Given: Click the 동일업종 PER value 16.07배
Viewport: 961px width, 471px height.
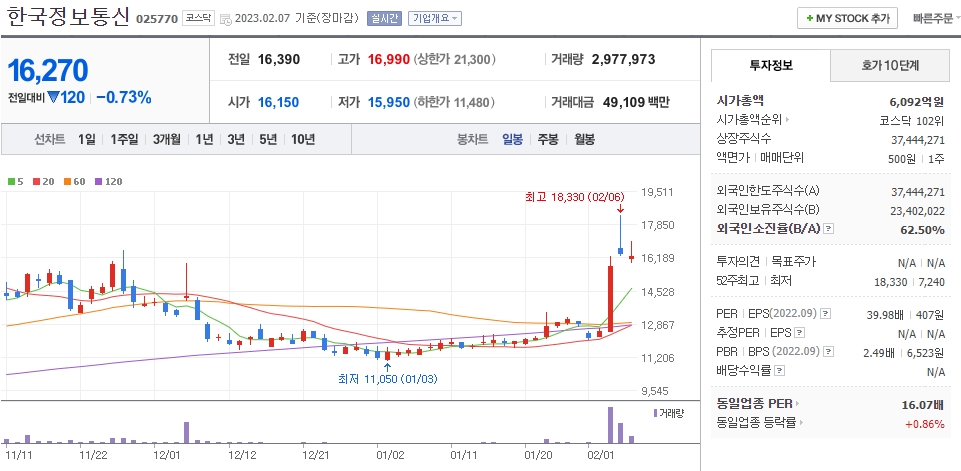Looking at the screenshot, I should point(923,404).
